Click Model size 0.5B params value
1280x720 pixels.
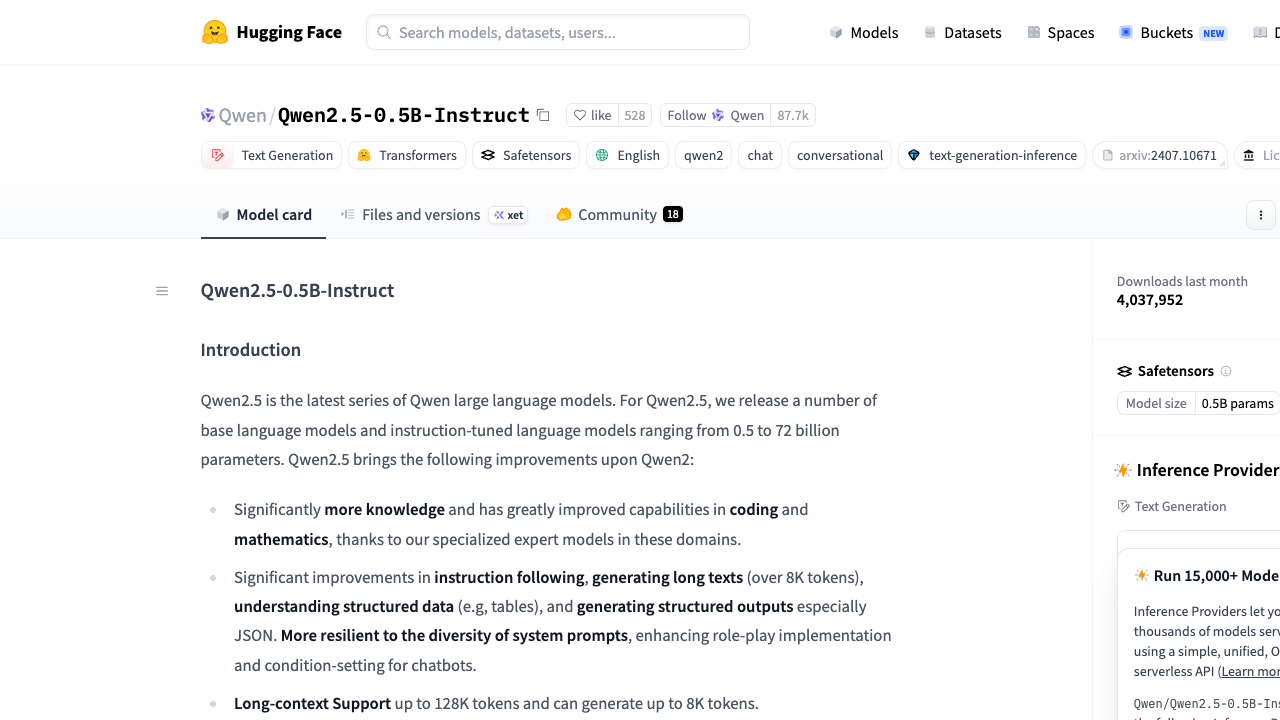tap(1237, 403)
